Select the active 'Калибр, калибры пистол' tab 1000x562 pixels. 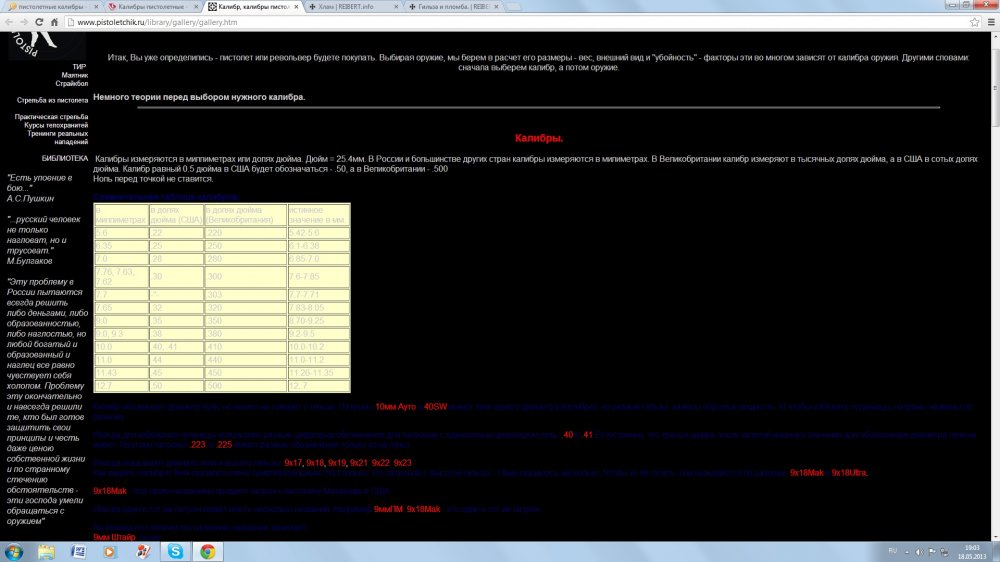[x=253, y=6]
